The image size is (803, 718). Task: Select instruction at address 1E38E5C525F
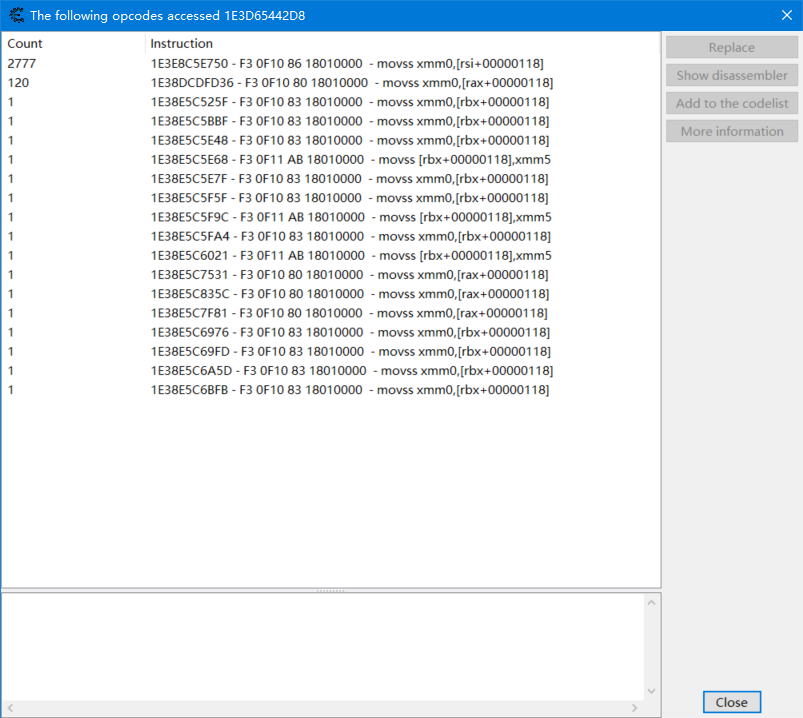click(349, 102)
